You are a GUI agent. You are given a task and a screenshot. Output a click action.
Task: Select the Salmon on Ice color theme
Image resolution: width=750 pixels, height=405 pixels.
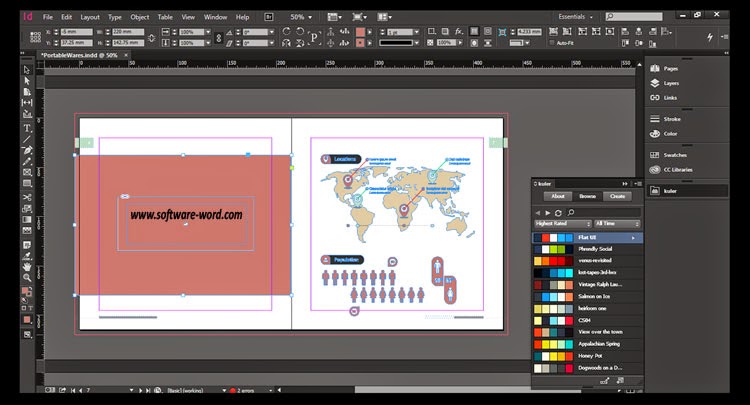pos(588,296)
